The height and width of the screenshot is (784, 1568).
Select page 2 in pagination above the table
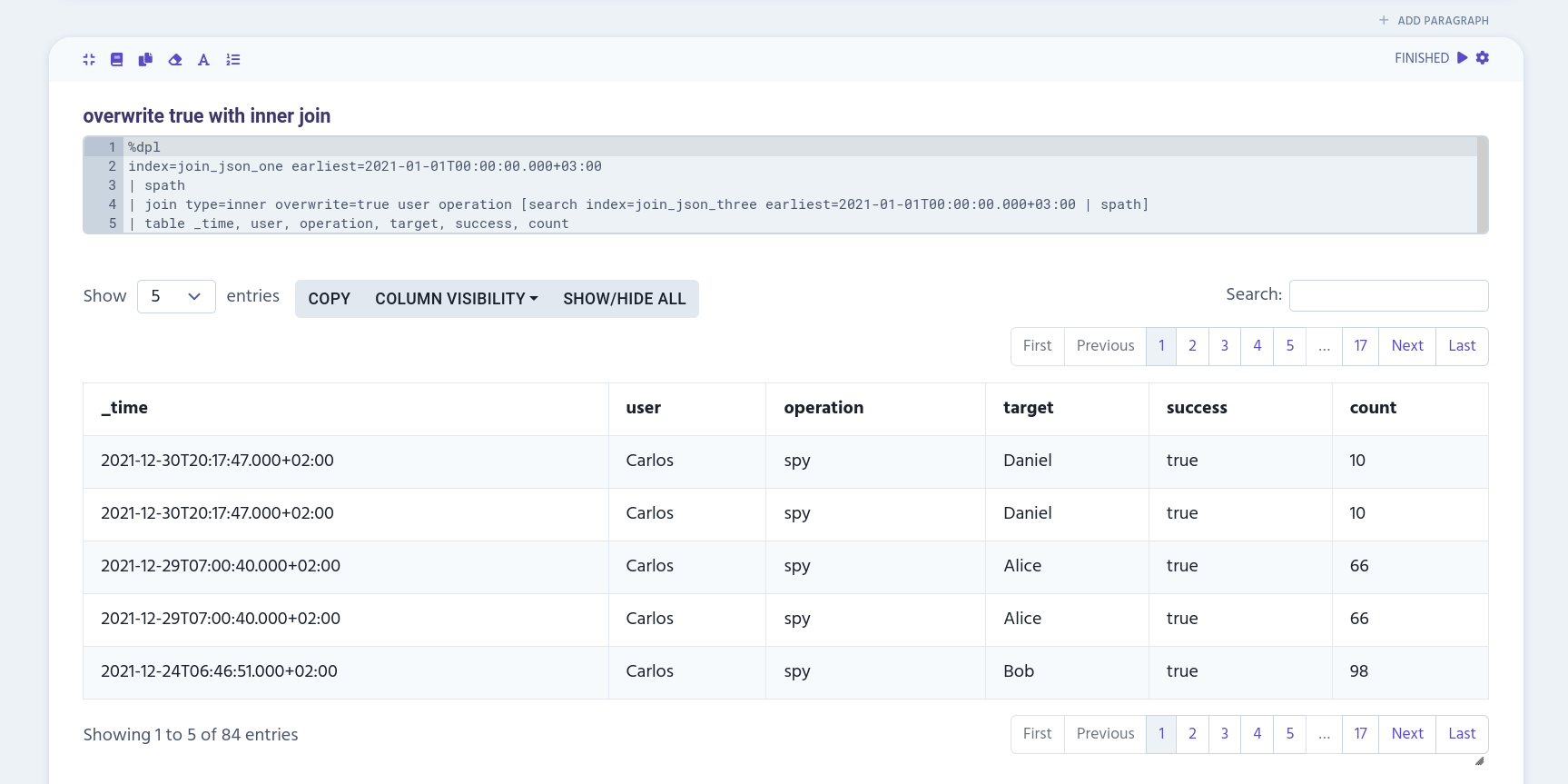pos(1192,346)
